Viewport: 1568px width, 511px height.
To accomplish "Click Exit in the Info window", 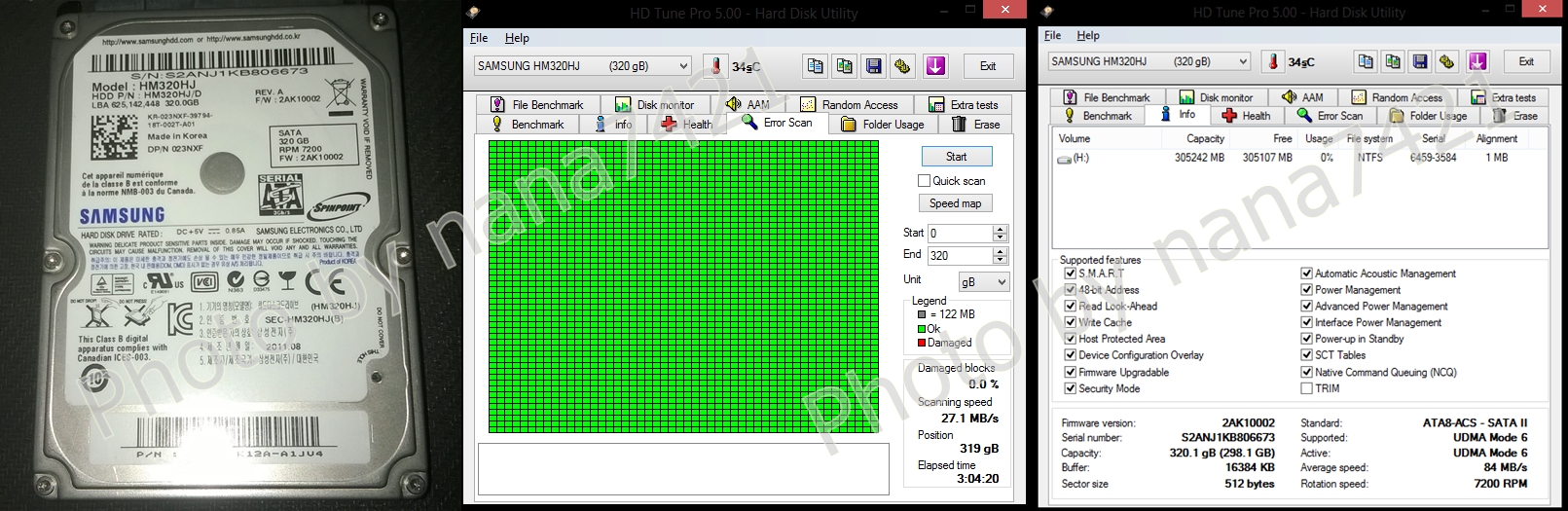I will [1526, 61].
